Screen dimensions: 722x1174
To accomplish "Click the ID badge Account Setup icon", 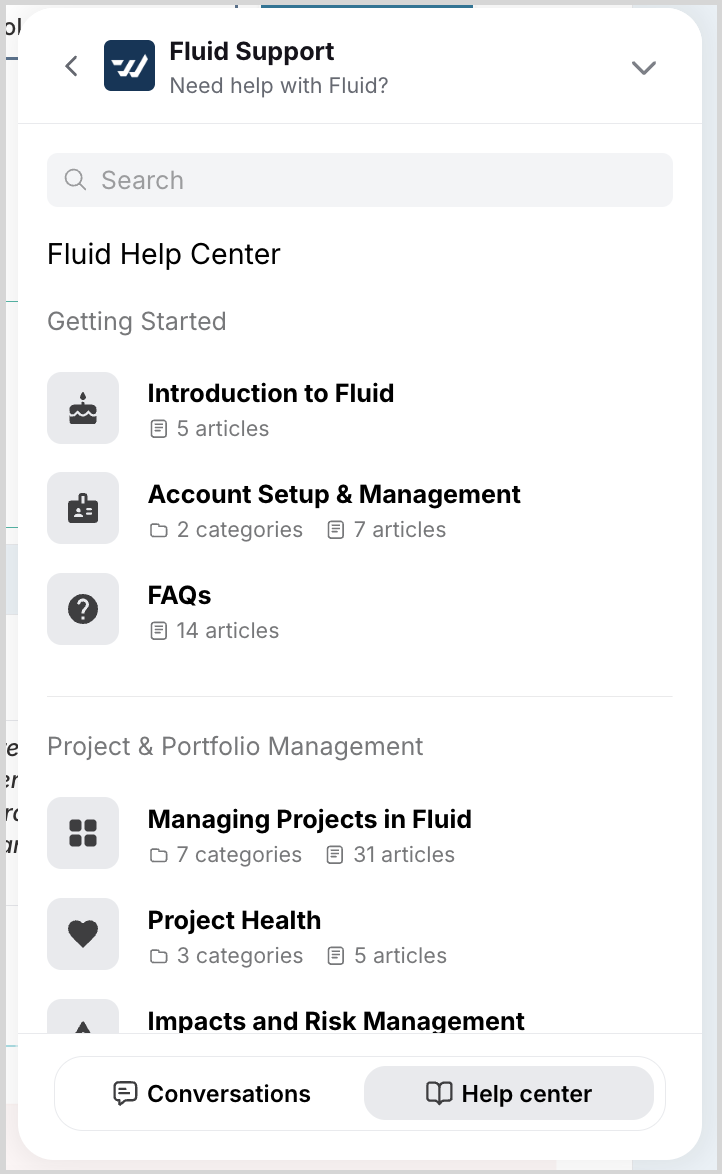I will coord(83,509).
